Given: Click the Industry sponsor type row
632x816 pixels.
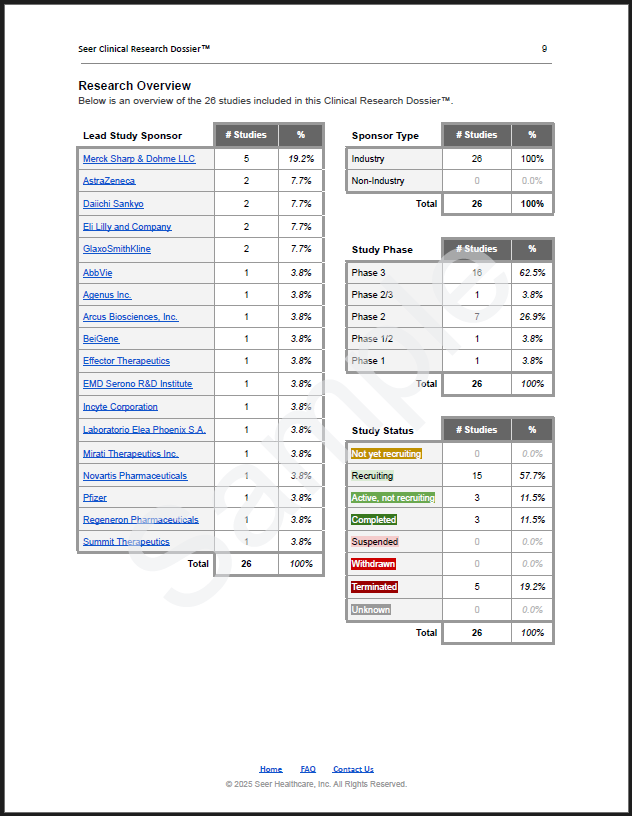Looking at the screenshot, I should pyautogui.click(x=449, y=159).
